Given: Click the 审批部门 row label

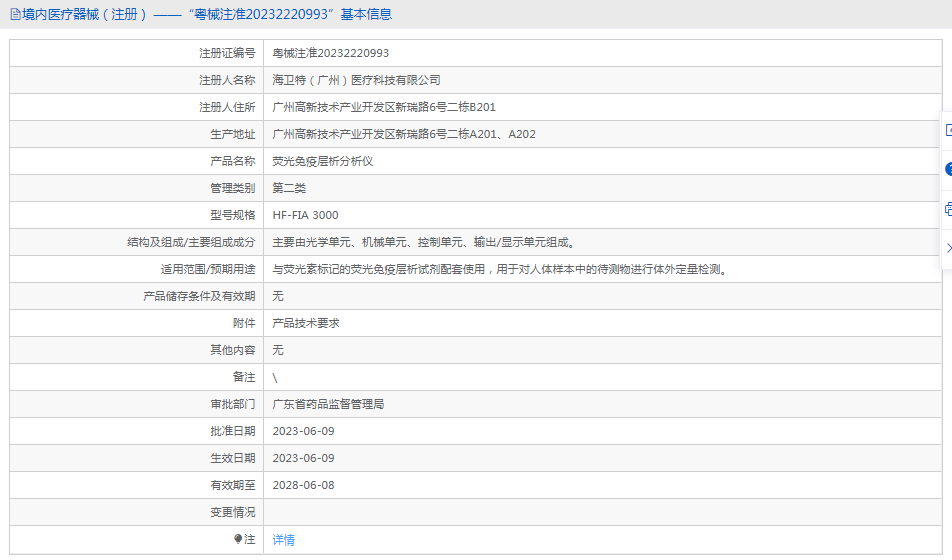Looking at the screenshot, I should point(233,404).
